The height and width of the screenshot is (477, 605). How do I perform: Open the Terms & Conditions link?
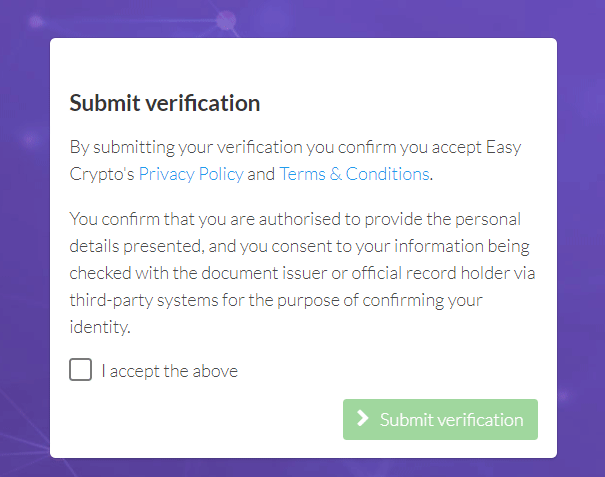pos(354,174)
